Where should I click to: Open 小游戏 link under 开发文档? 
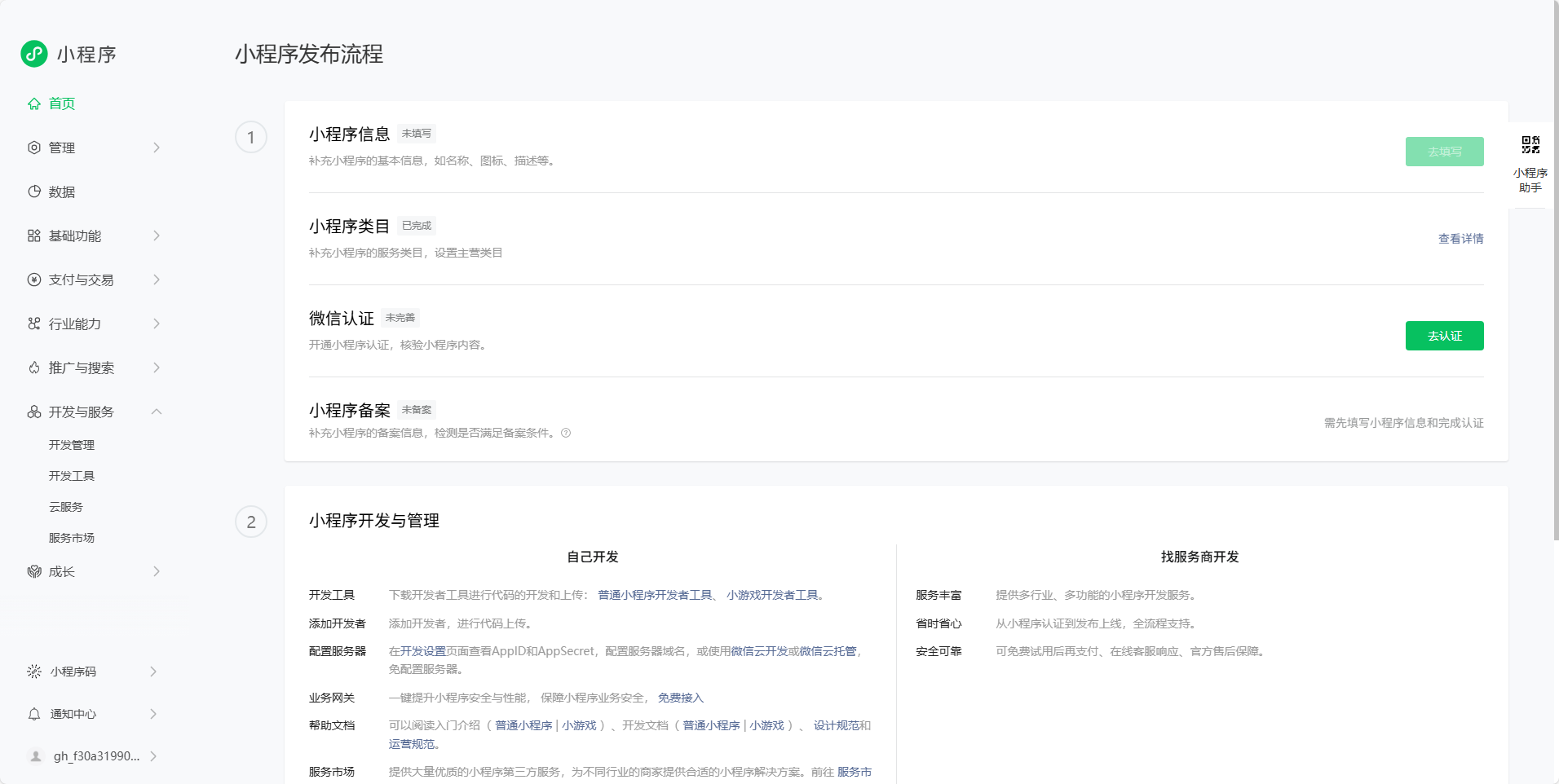click(766, 725)
